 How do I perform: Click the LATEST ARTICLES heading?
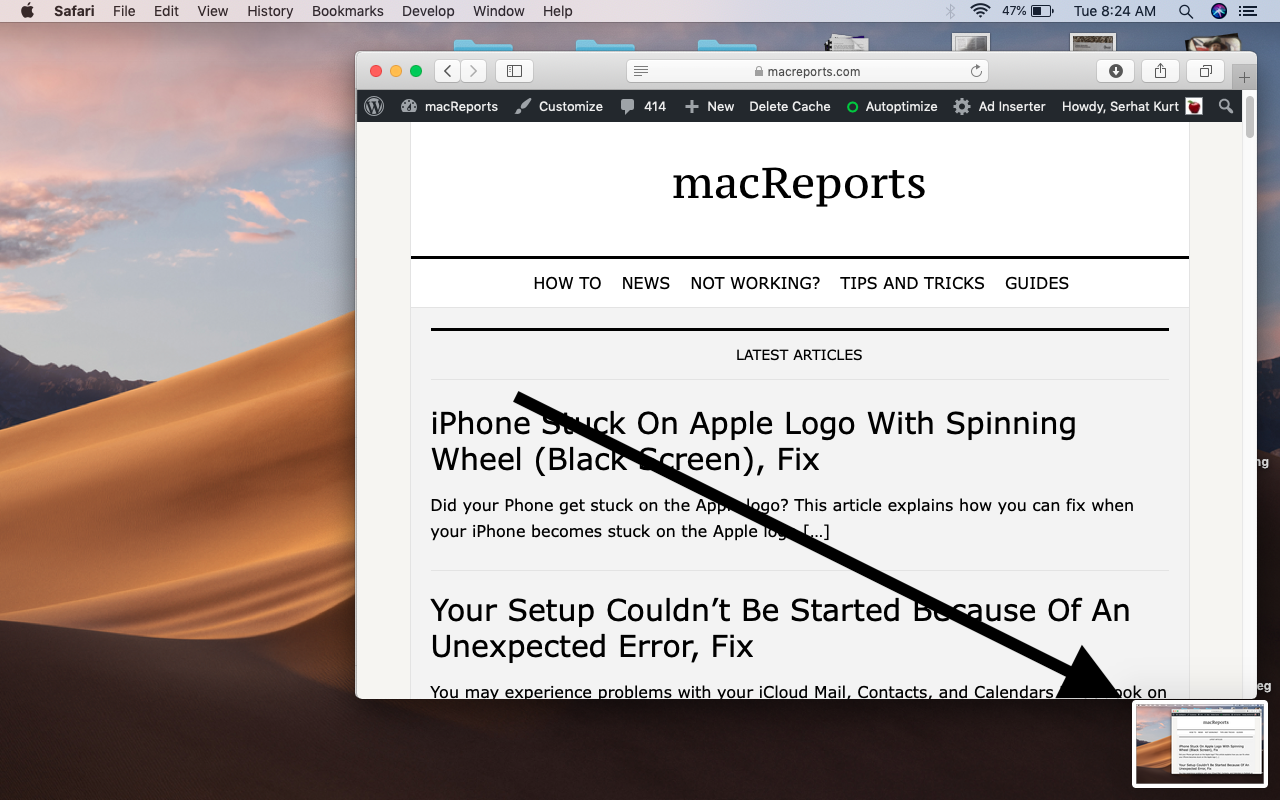(799, 355)
